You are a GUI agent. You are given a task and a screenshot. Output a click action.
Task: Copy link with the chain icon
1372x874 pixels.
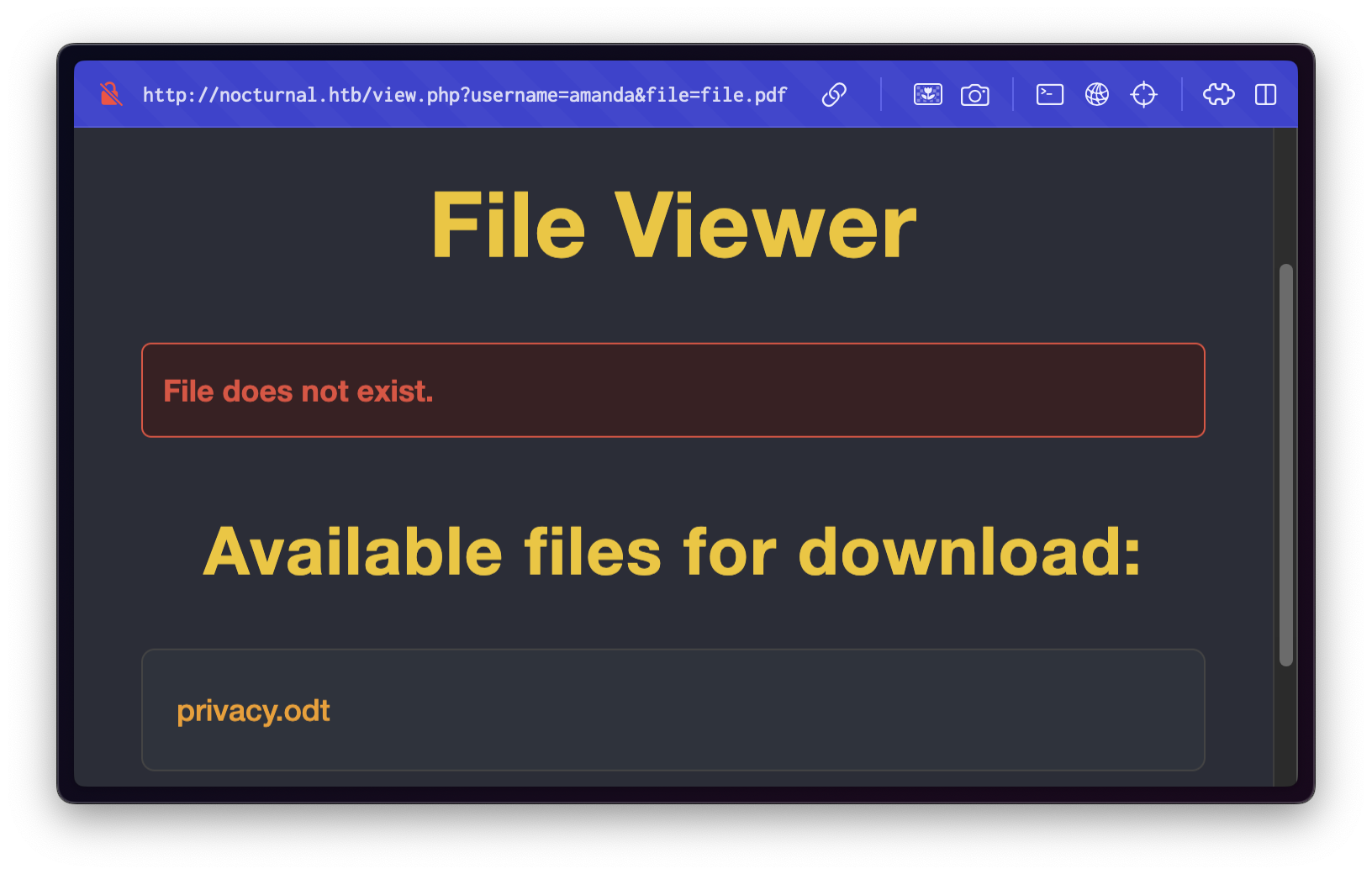(x=834, y=94)
